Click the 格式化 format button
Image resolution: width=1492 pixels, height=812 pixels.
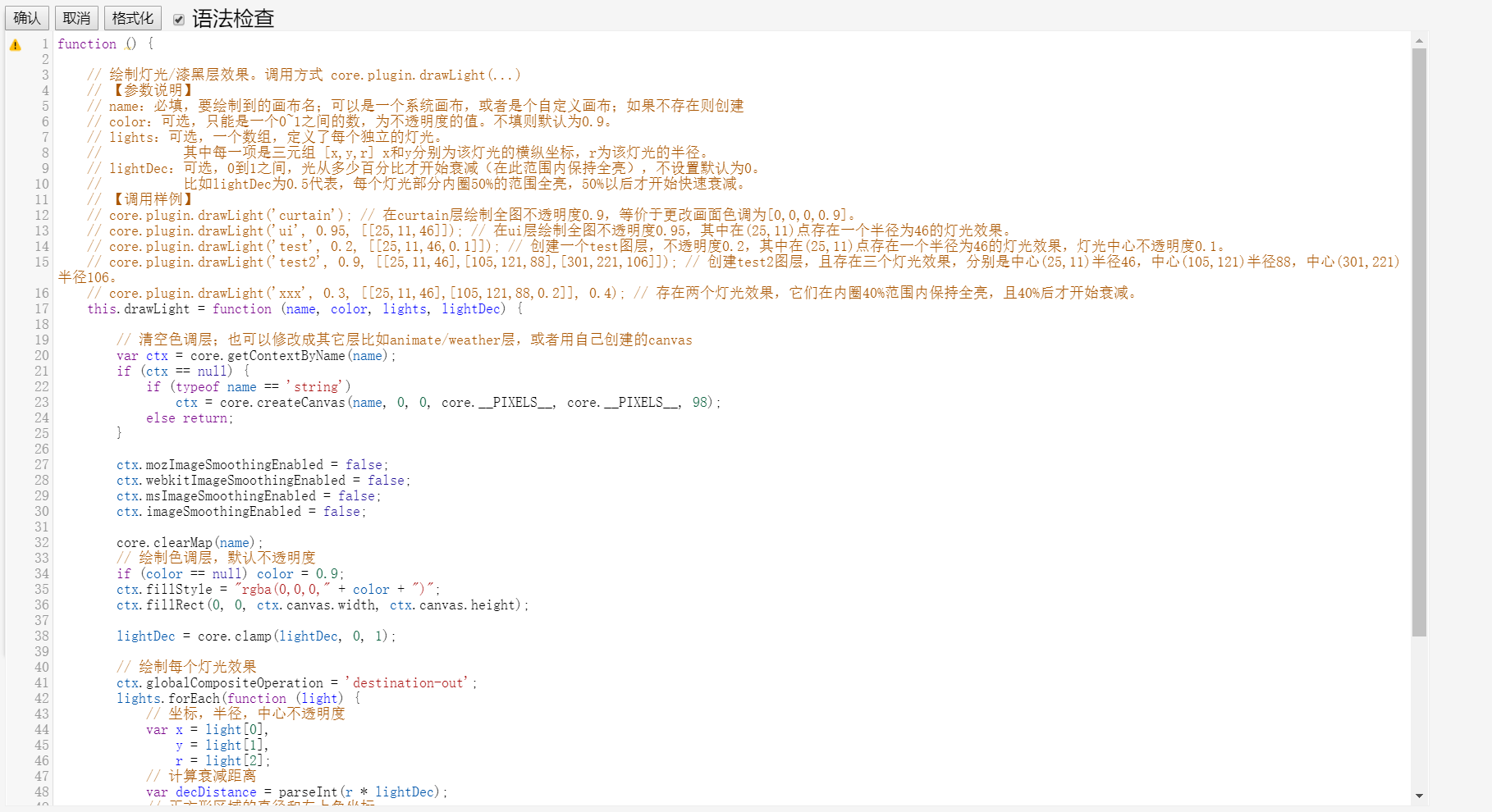tap(132, 18)
